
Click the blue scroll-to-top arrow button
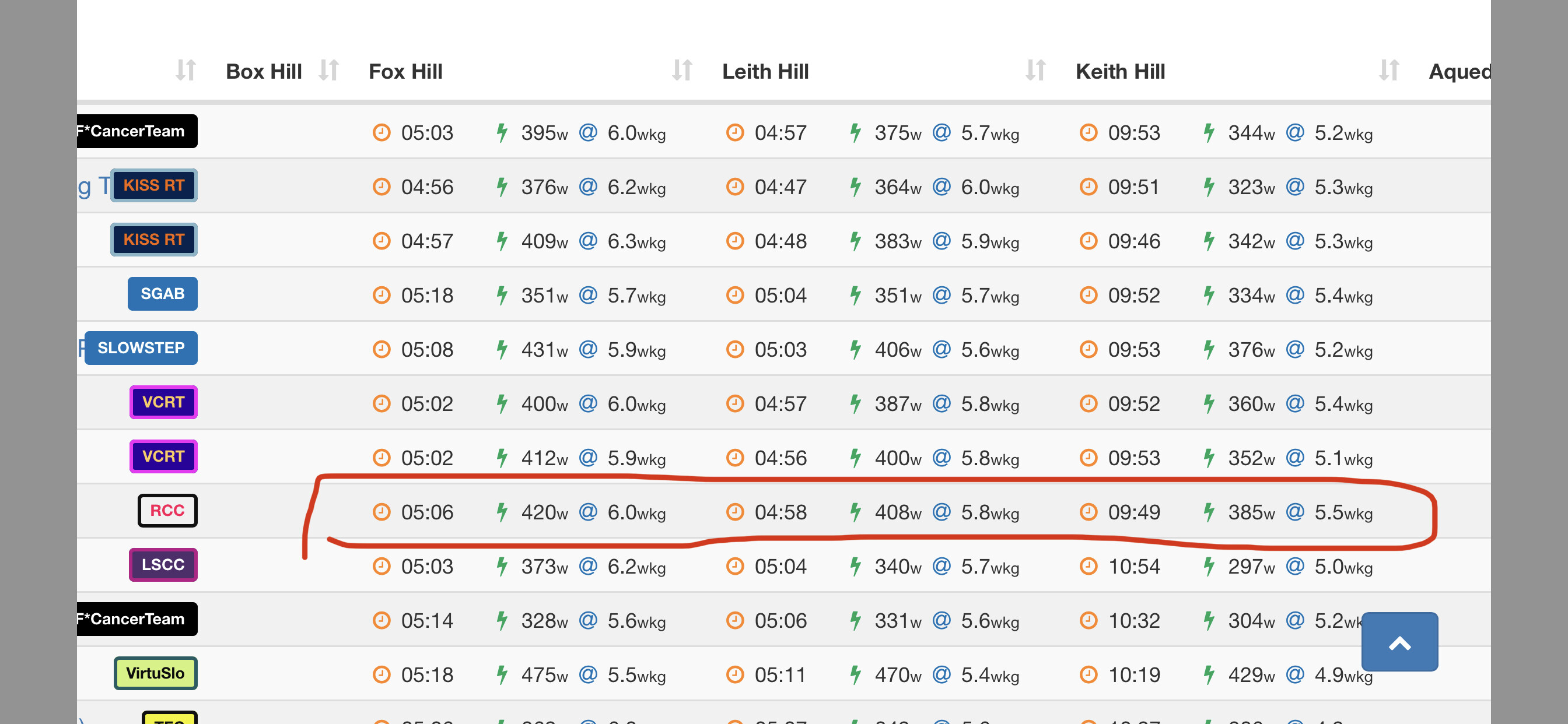tap(1399, 642)
